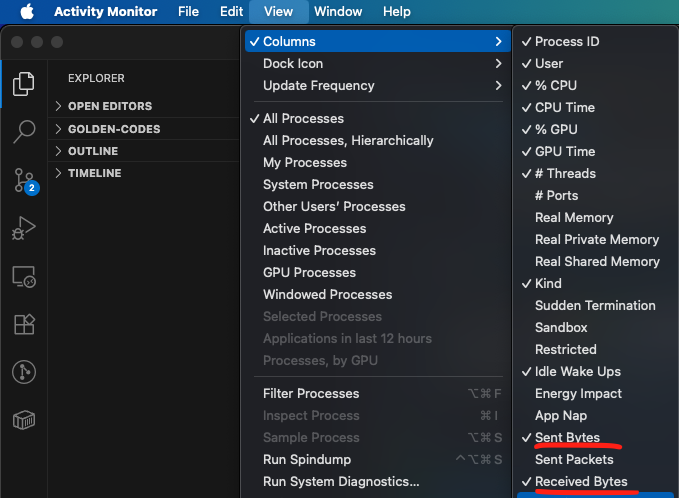Select Windowed Processes filter

pyautogui.click(x=378, y=295)
